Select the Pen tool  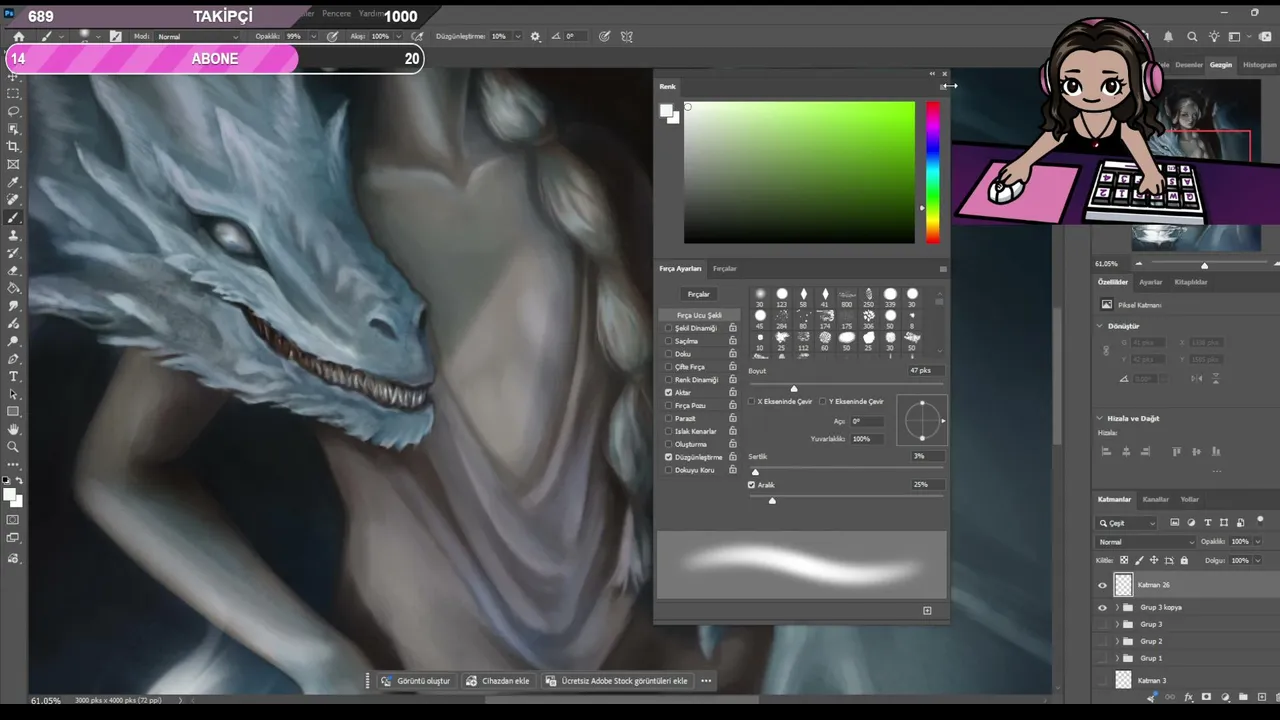[13, 359]
